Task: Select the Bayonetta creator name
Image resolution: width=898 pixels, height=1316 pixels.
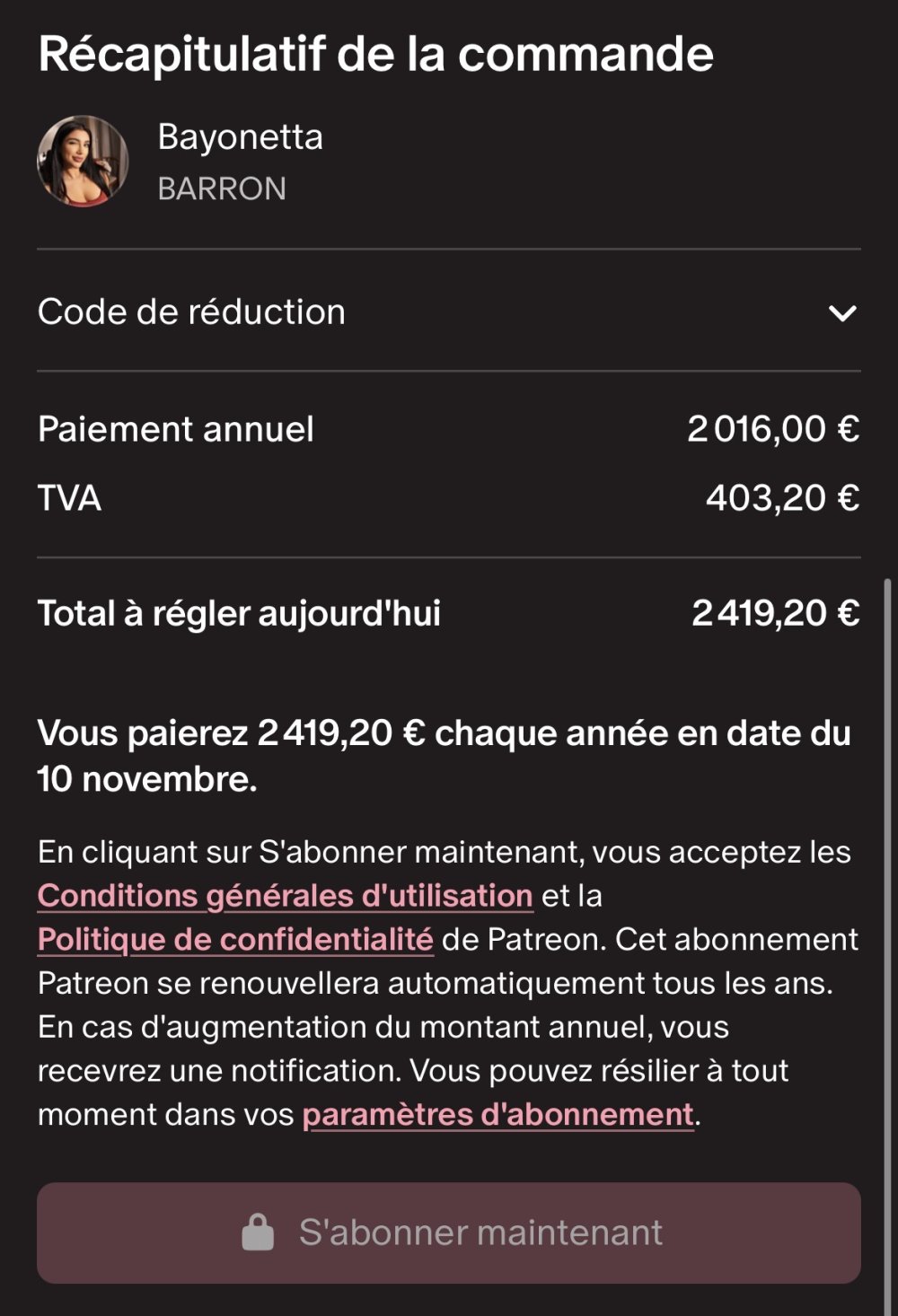Action: tap(240, 137)
